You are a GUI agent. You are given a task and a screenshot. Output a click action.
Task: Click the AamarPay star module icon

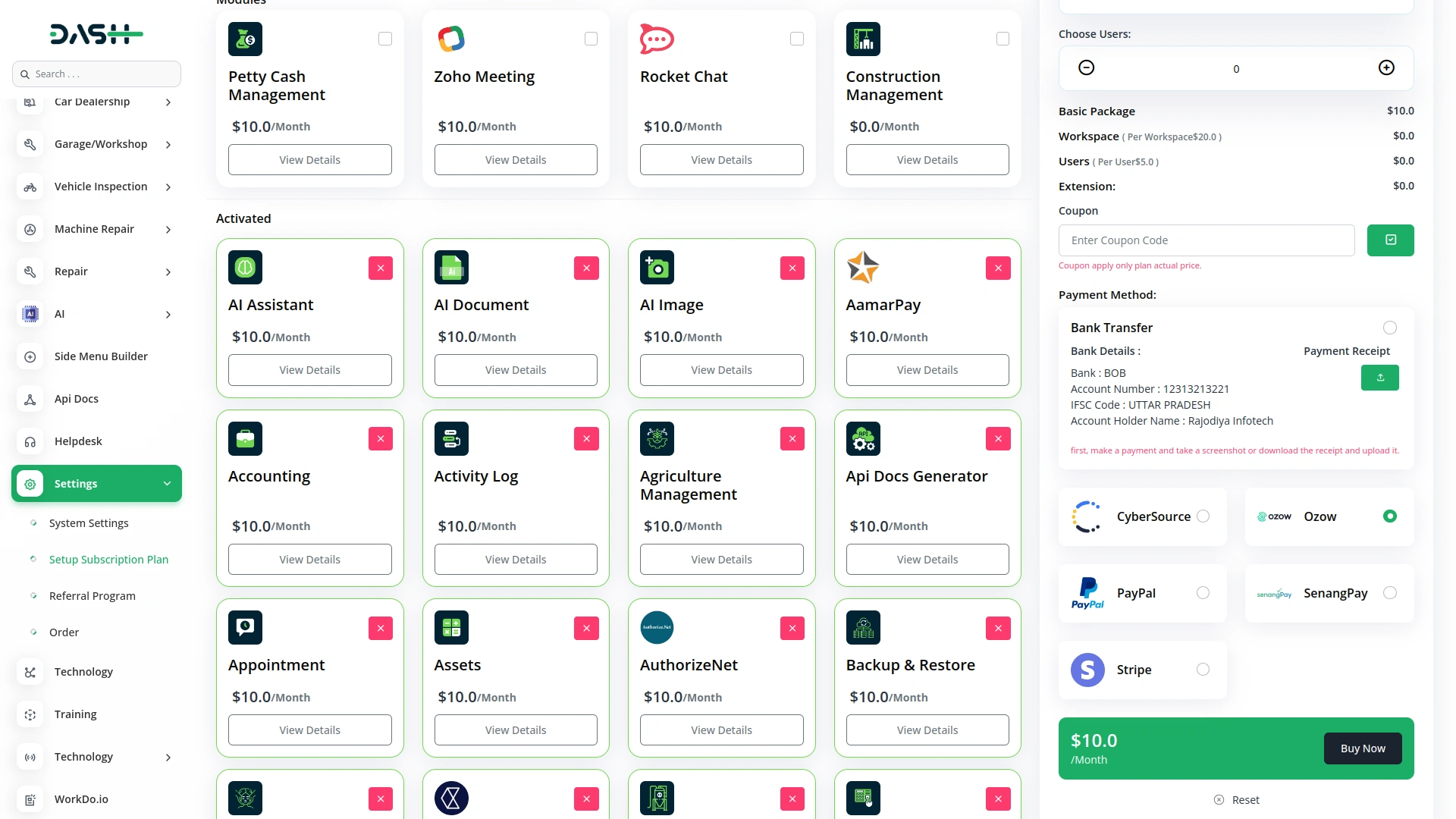tap(863, 268)
